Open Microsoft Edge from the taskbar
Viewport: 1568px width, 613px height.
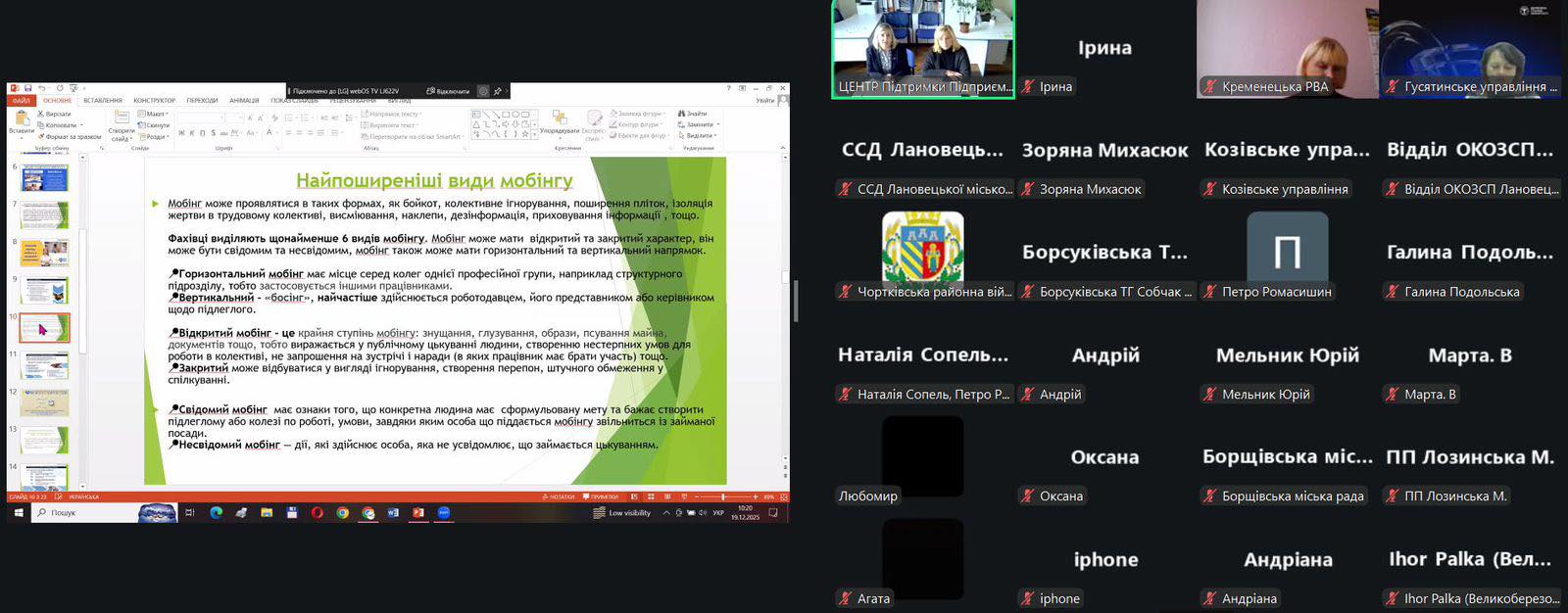216,512
